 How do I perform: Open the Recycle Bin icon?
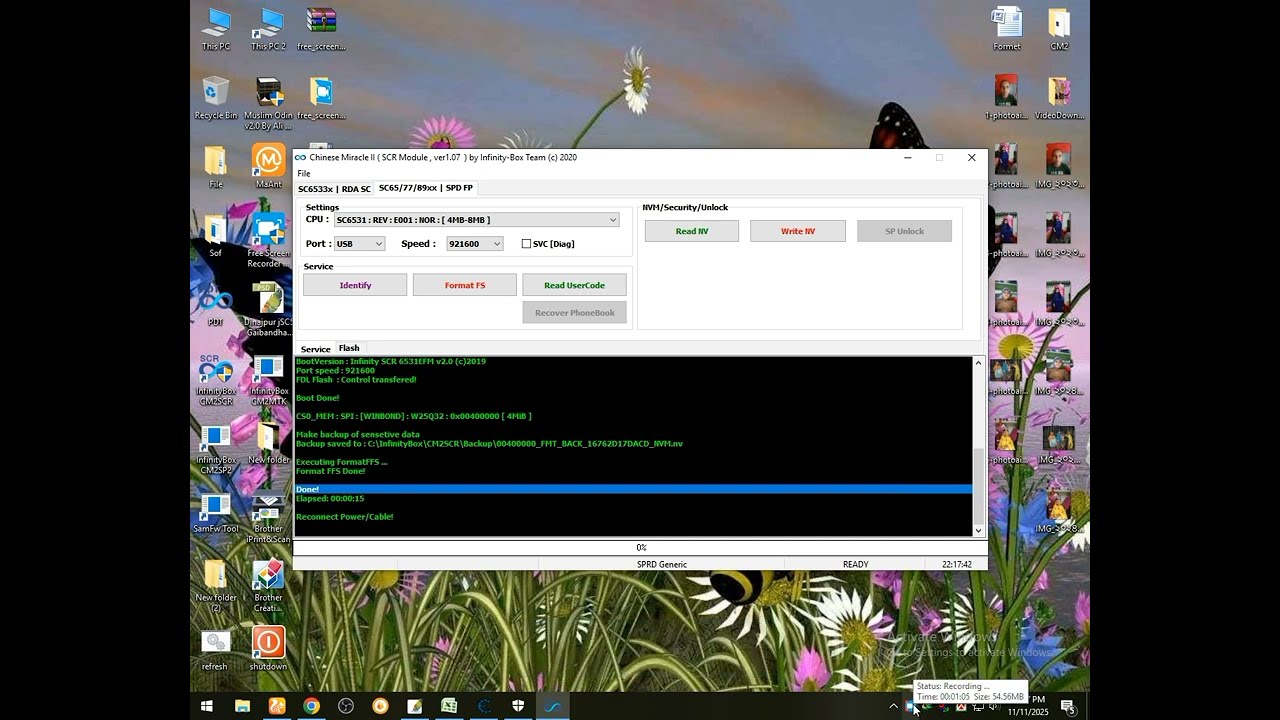click(215, 98)
